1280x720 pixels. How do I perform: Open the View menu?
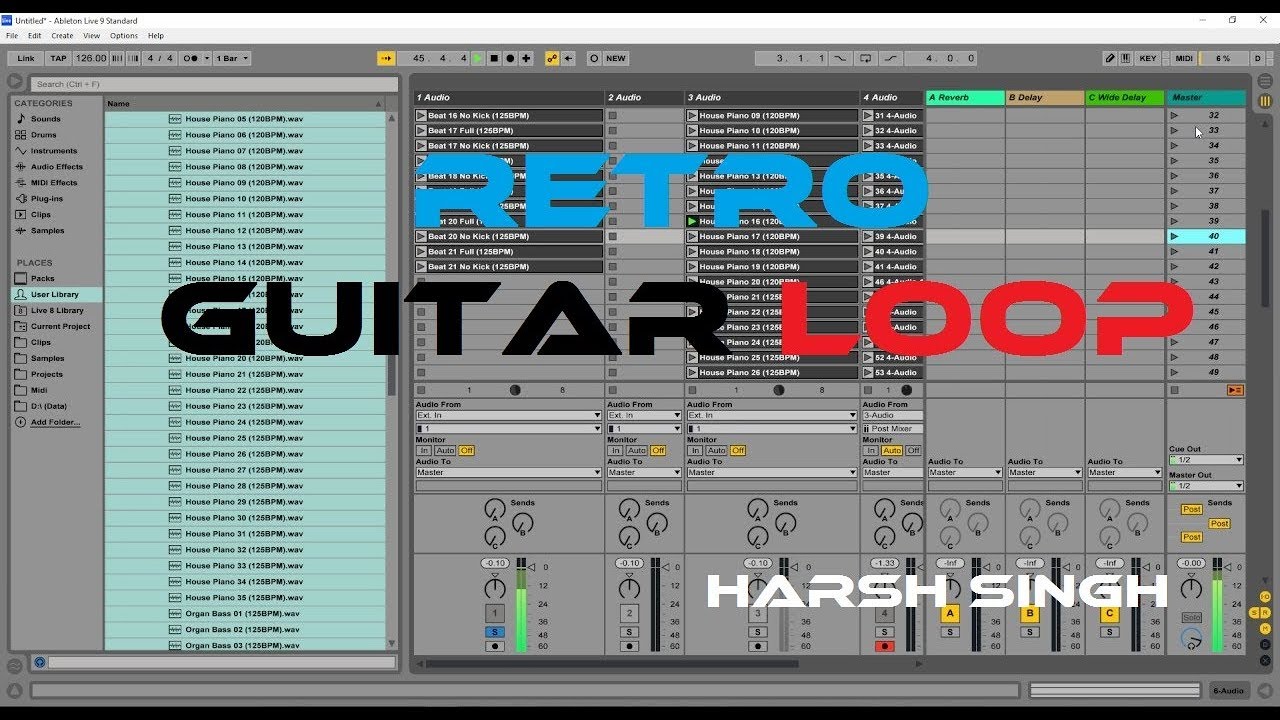91,35
